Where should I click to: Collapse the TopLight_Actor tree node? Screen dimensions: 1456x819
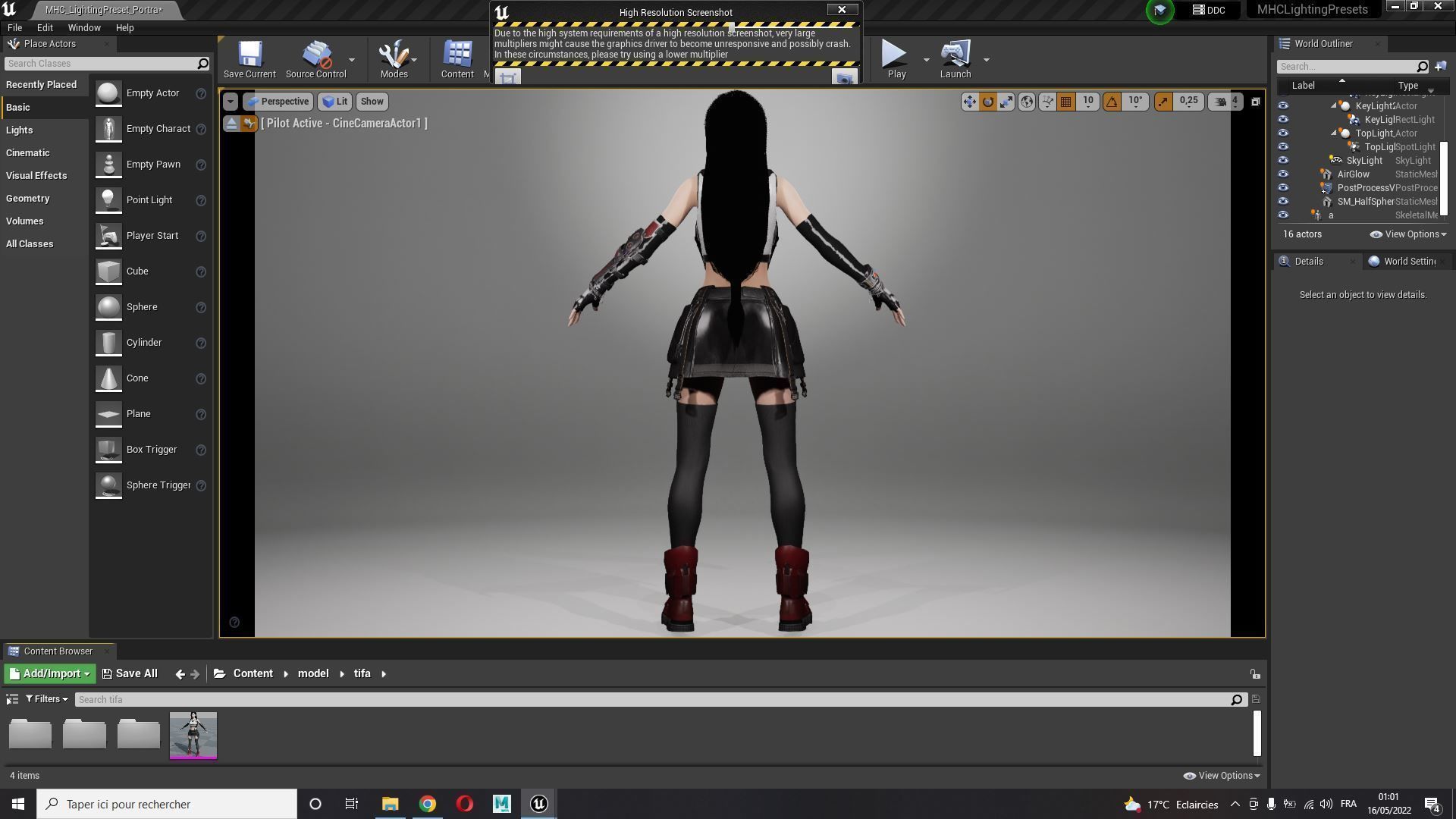click(1334, 133)
